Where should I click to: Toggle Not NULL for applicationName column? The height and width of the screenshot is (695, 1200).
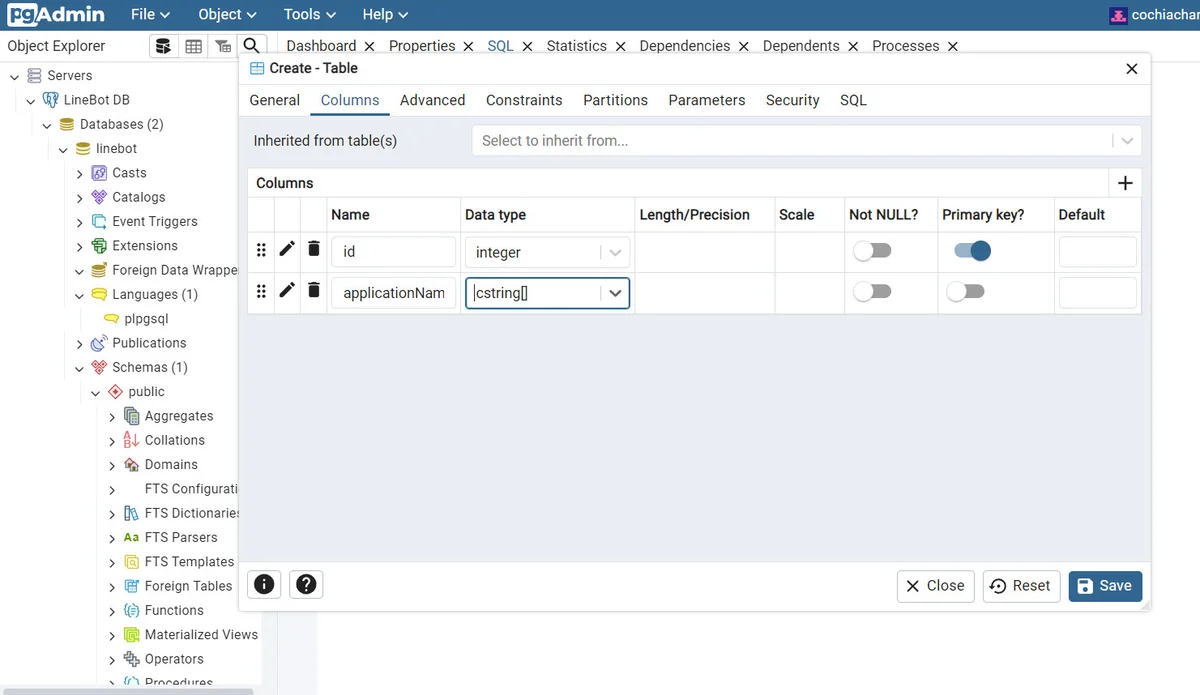tap(872, 291)
